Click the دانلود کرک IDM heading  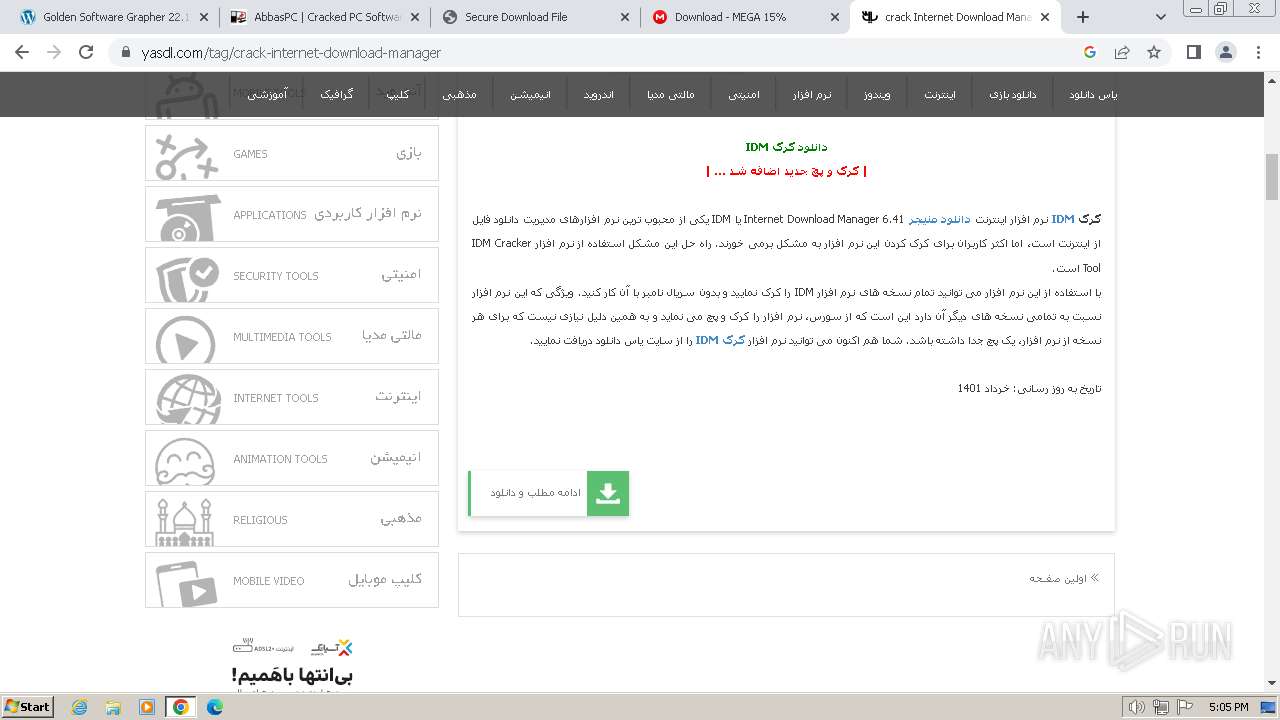pos(786,147)
